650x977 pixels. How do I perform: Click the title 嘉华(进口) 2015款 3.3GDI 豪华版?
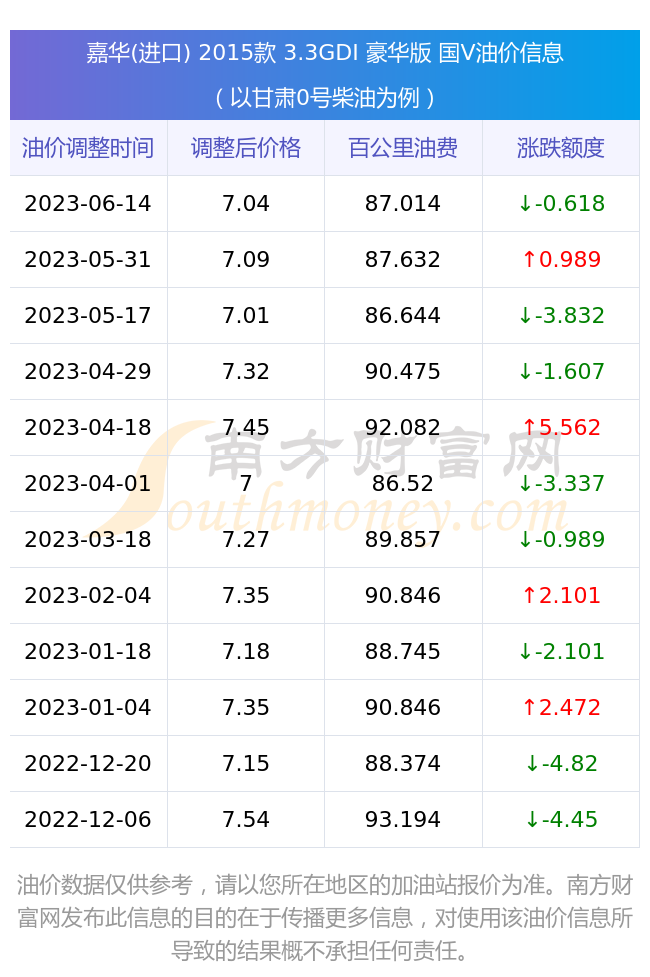coord(259,53)
